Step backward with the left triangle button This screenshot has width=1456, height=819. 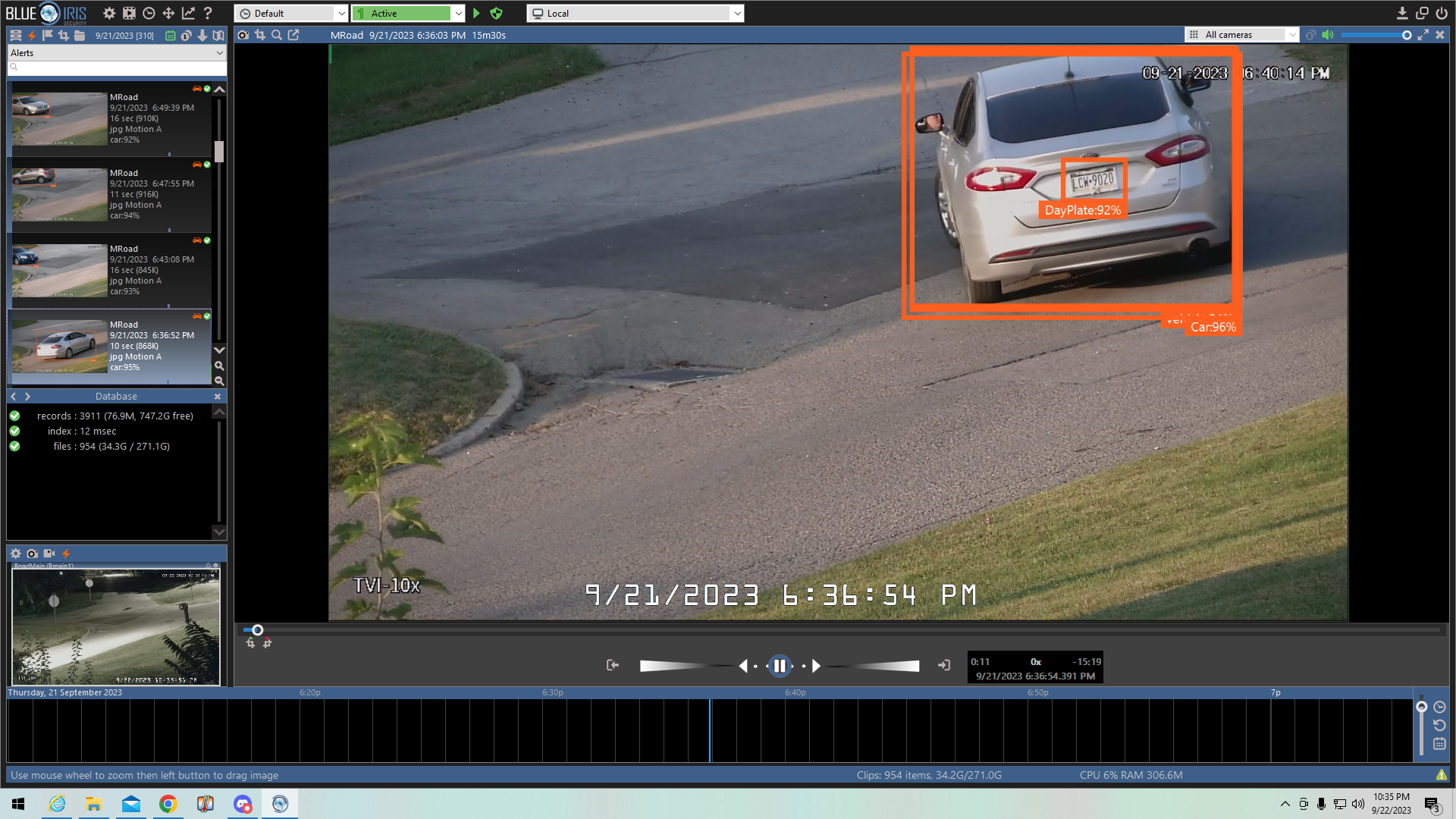(743, 666)
